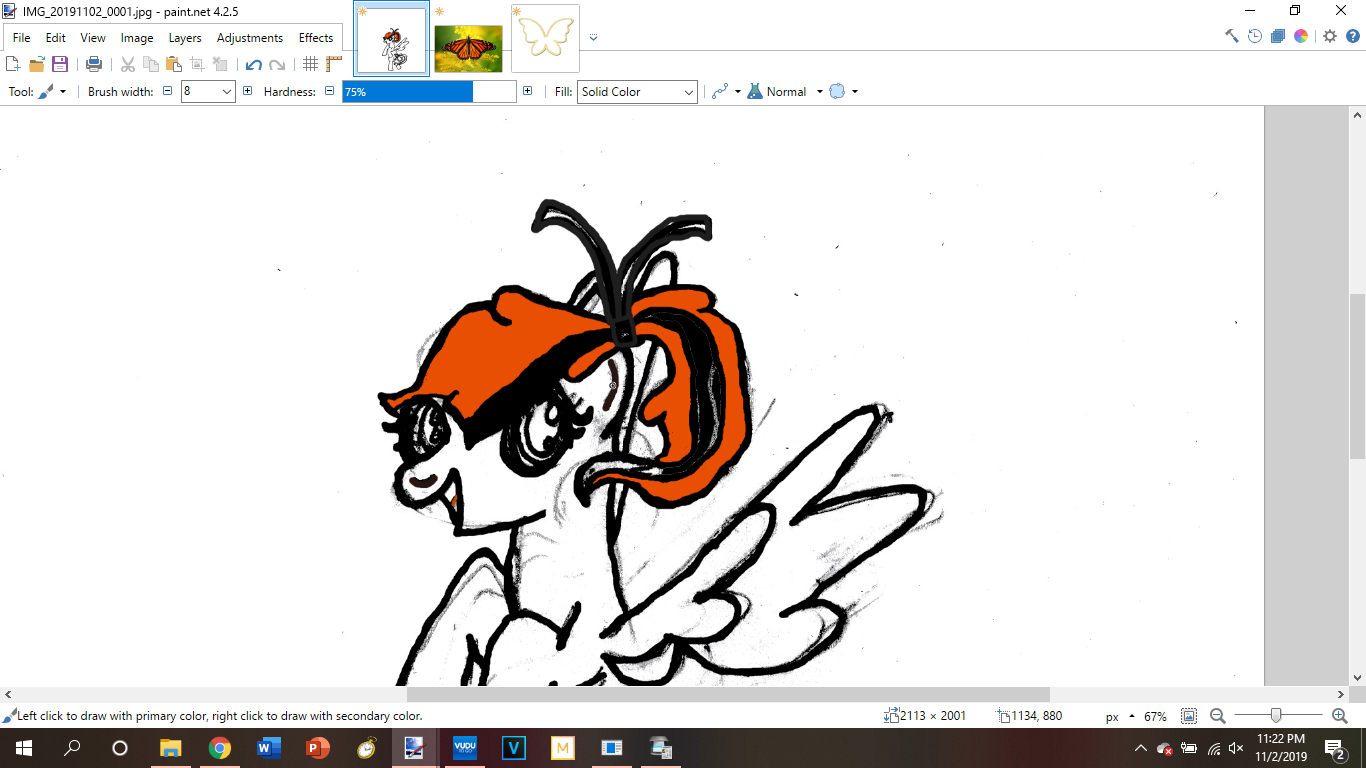Click the Undo arrow icon
Image resolution: width=1366 pixels, height=768 pixels.
click(253, 64)
